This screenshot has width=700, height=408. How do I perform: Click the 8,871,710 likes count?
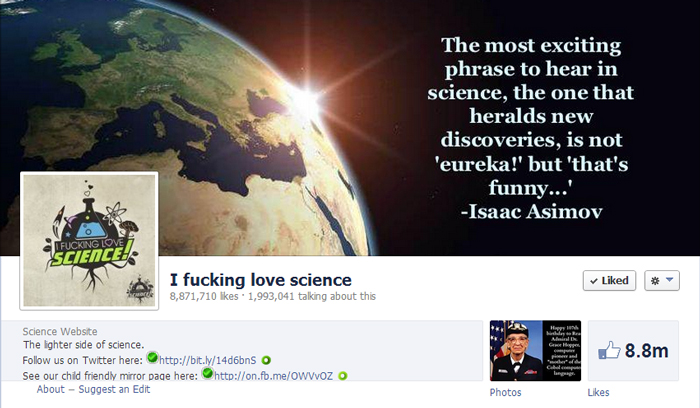coord(204,296)
